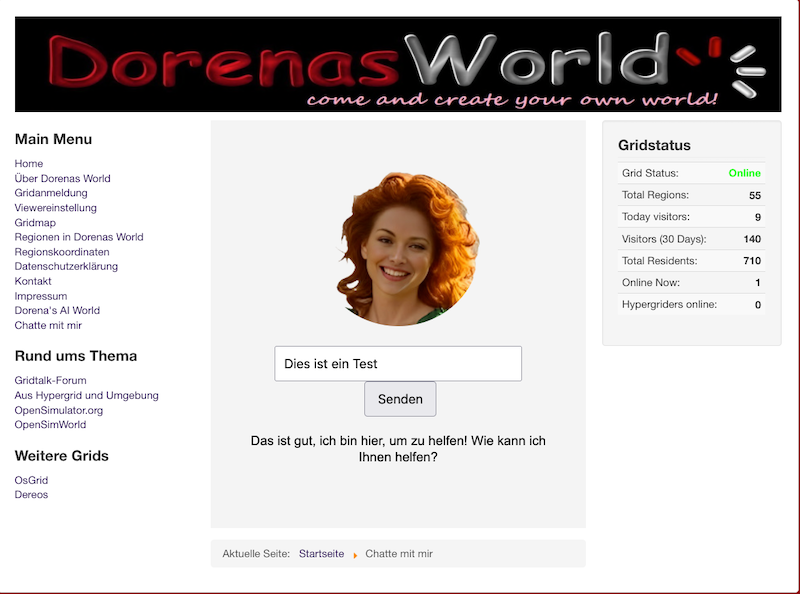View the Datenschutzerklärung page
The image size is (800, 594).
pos(66,267)
